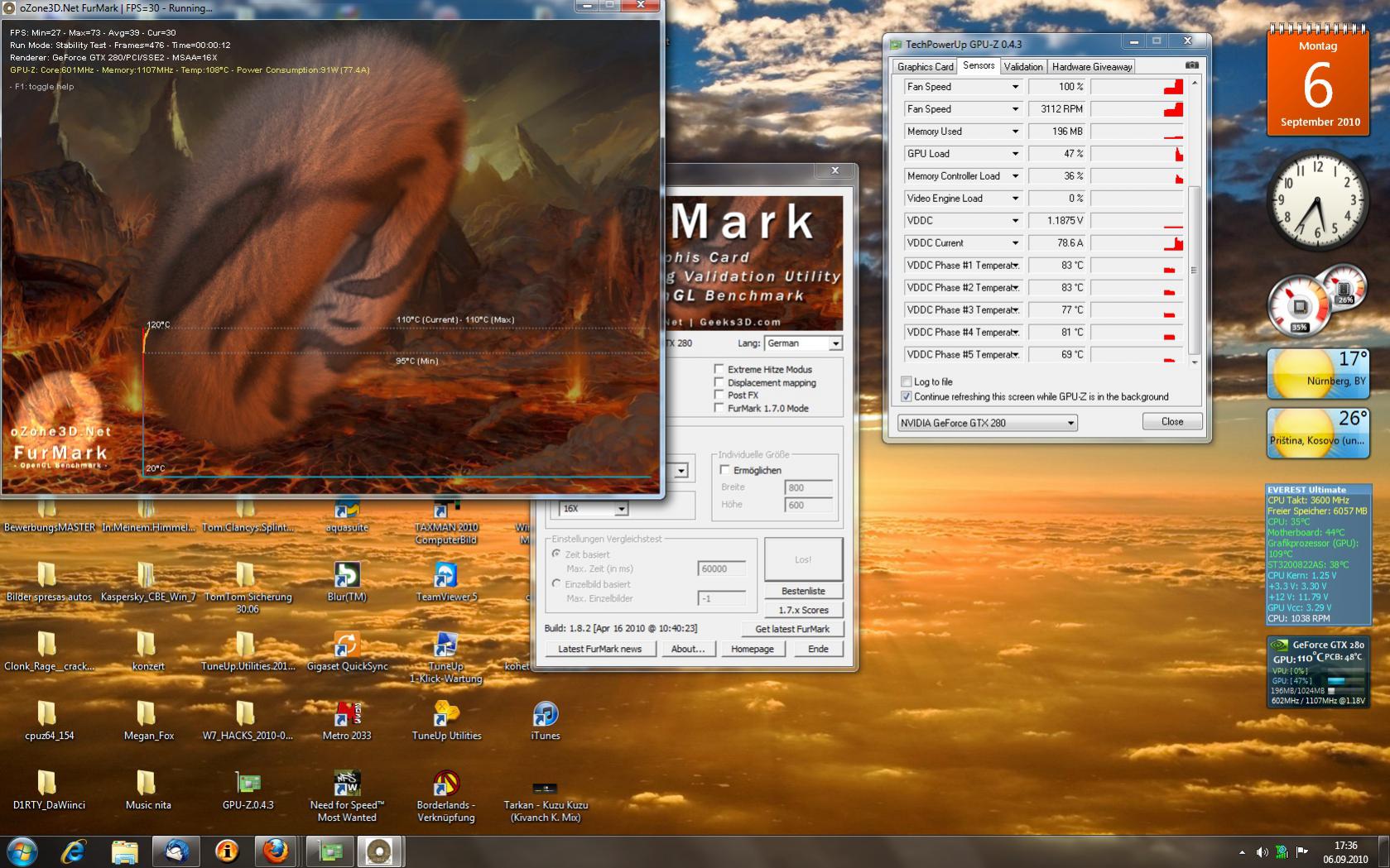Enable the Log to file checkbox

point(907,381)
